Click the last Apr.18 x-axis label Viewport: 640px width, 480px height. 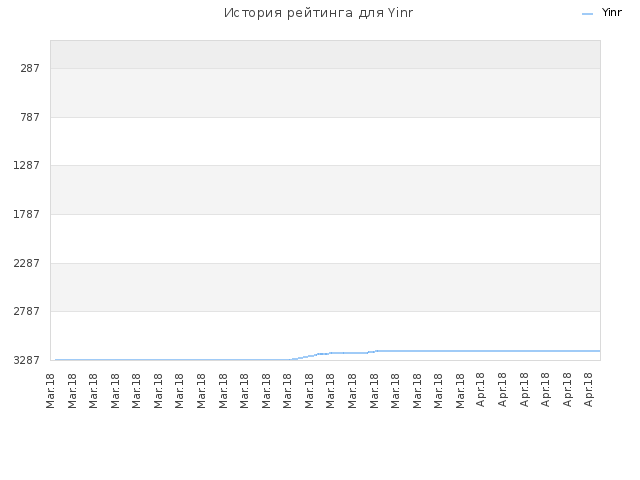click(x=588, y=390)
